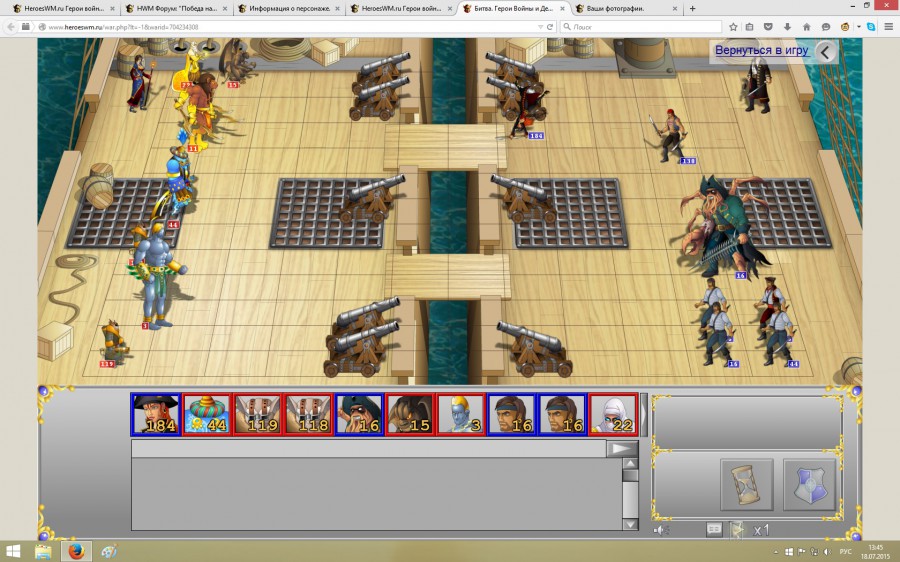Screen dimensions: 900x562
Task: Show bookmarks list icon
Action: coord(750,27)
